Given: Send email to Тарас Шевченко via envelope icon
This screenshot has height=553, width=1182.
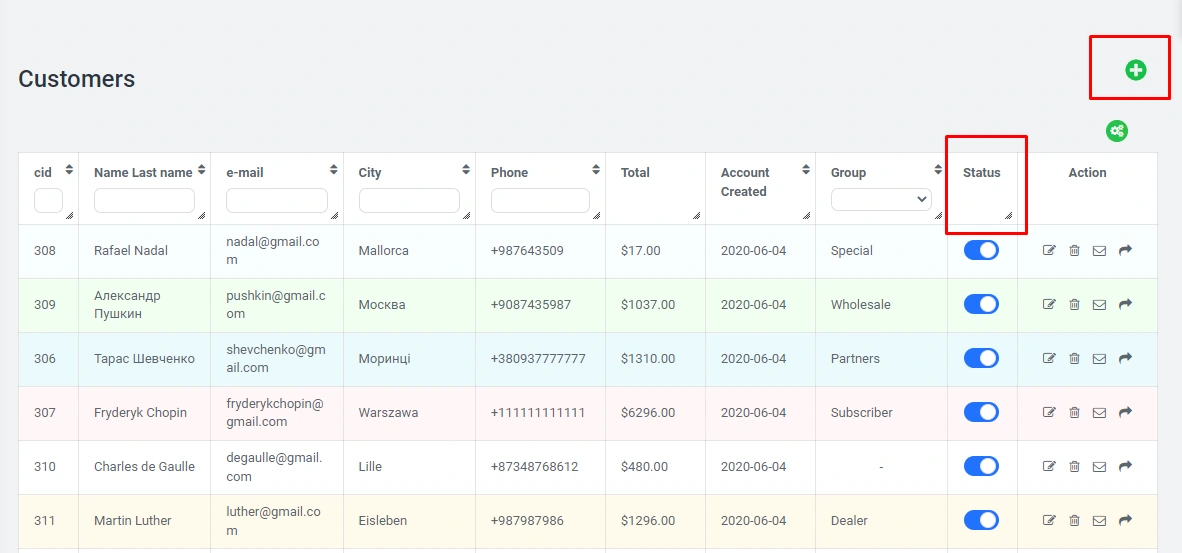Looking at the screenshot, I should click(1099, 359).
